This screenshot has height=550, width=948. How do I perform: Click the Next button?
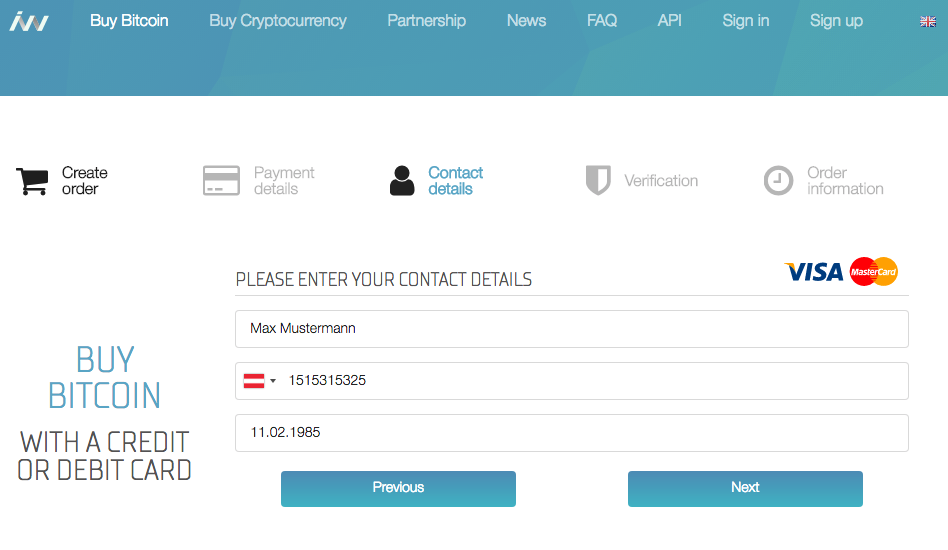(x=745, y=489)
